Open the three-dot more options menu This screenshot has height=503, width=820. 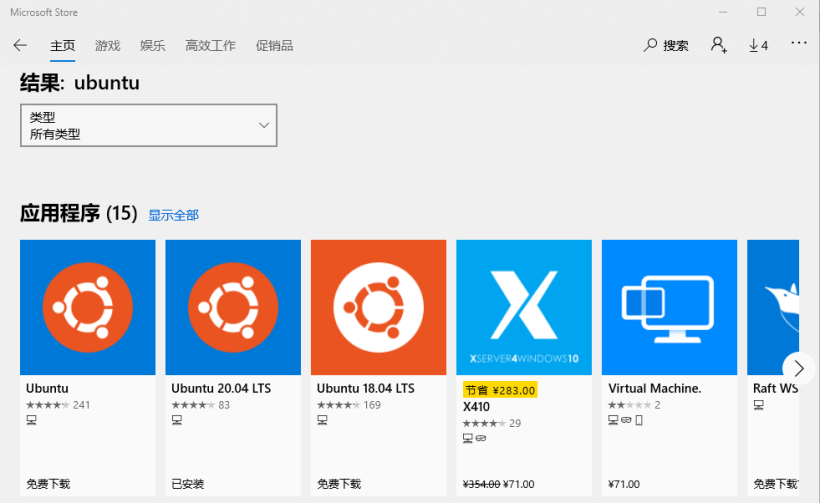[798, 44]
